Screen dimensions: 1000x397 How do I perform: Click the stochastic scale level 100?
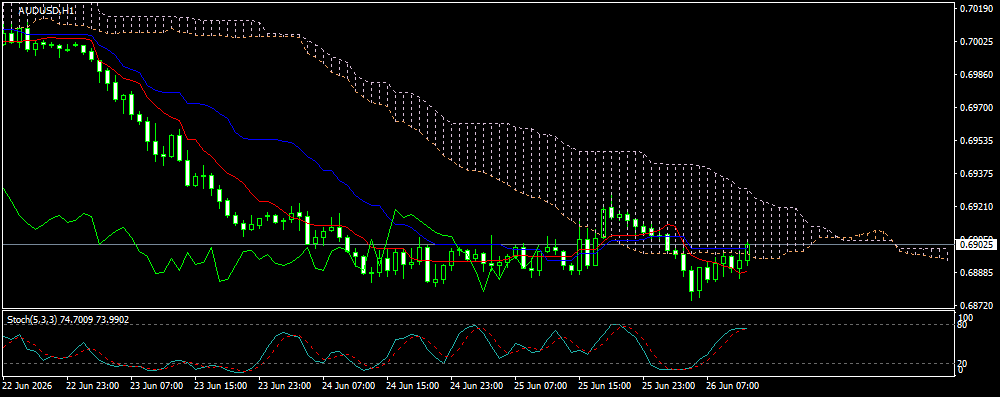coord(966,317)
